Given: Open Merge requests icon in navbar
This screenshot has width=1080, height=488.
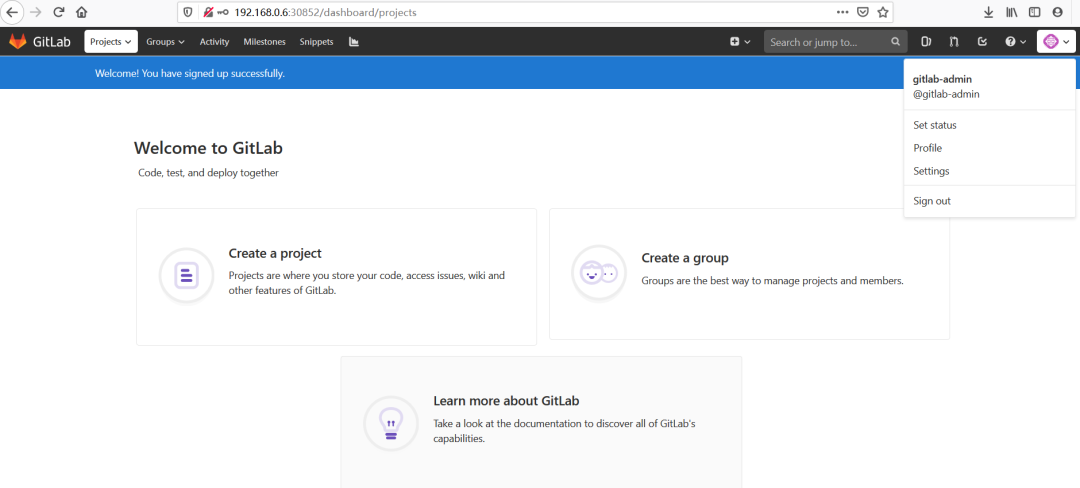Looking at the screenshot, I should (954, 42).
